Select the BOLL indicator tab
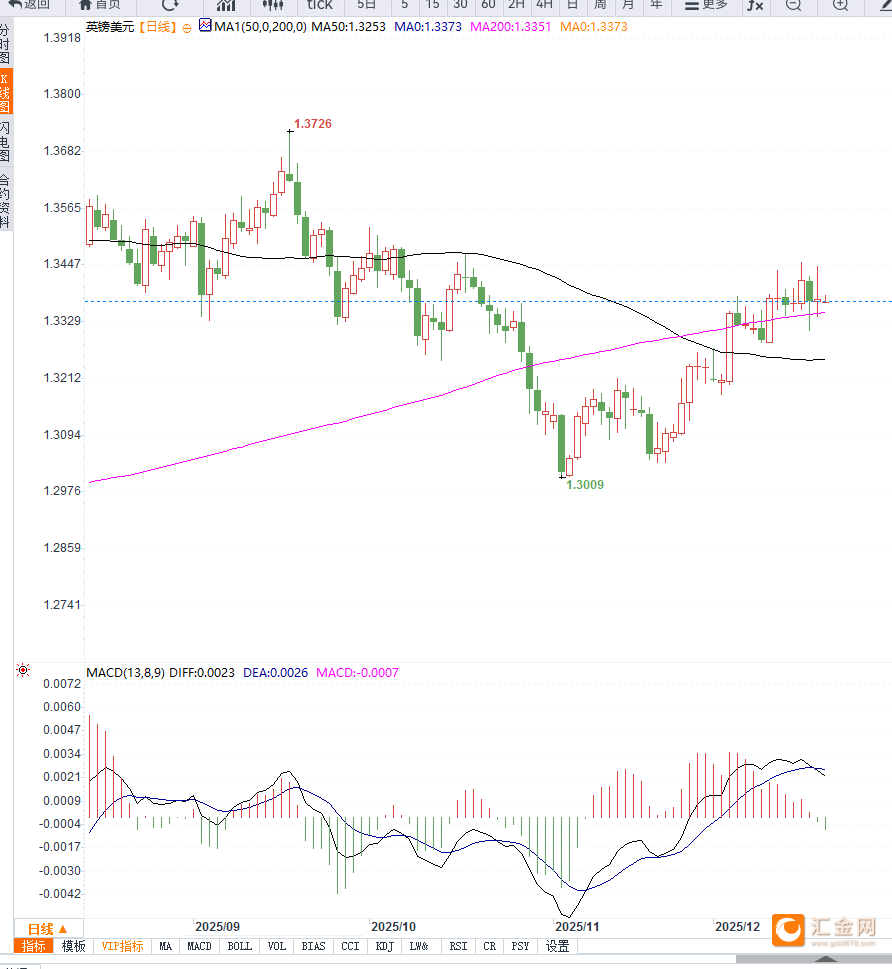892x969 pixels. click(x=240, y=946)
